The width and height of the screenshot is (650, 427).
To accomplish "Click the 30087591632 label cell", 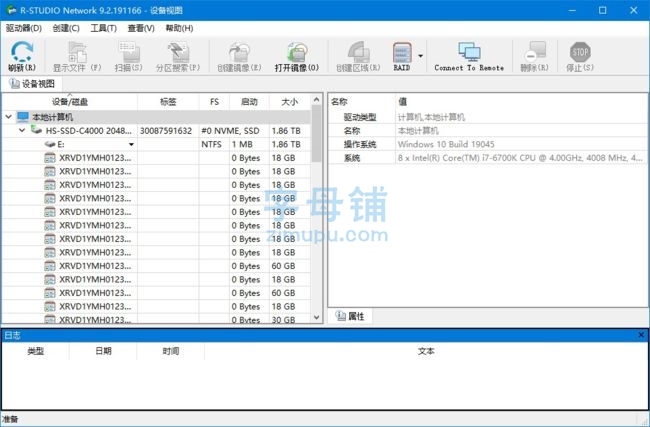I will [166, 131].
